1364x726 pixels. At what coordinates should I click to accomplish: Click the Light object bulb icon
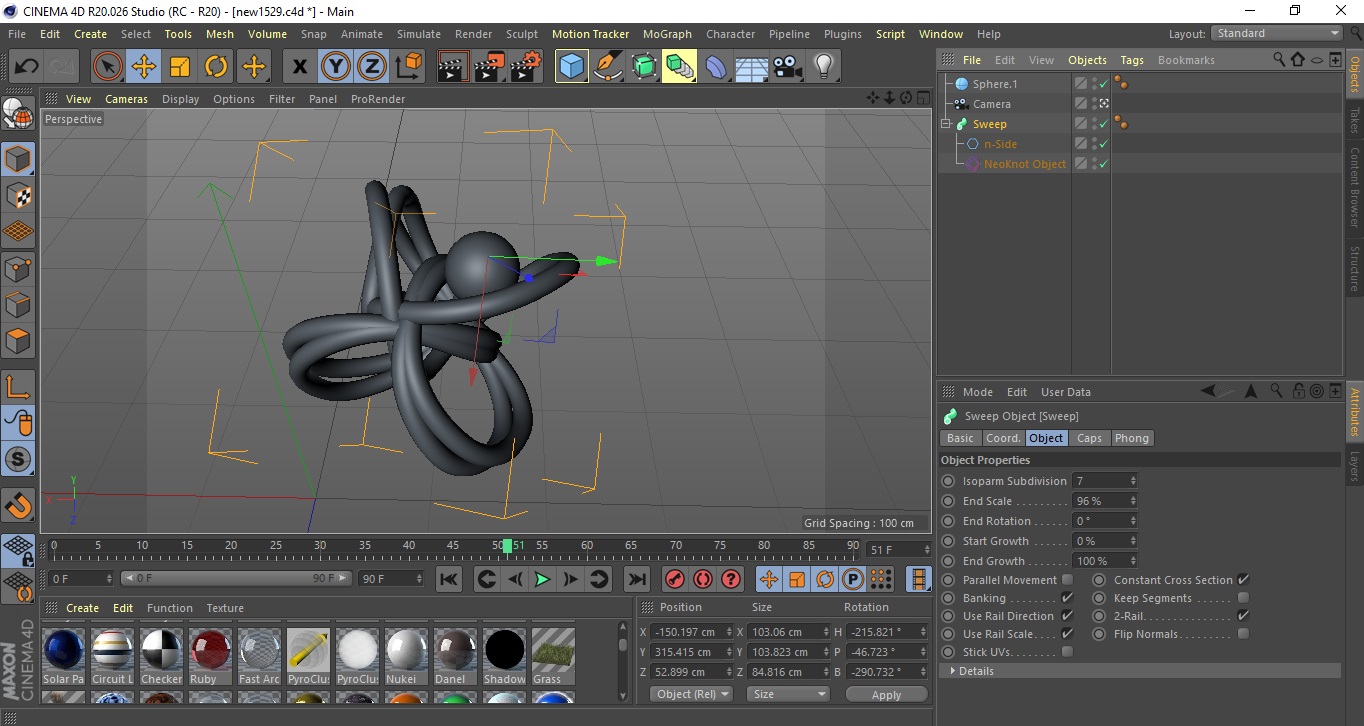(x=823, y=67)
